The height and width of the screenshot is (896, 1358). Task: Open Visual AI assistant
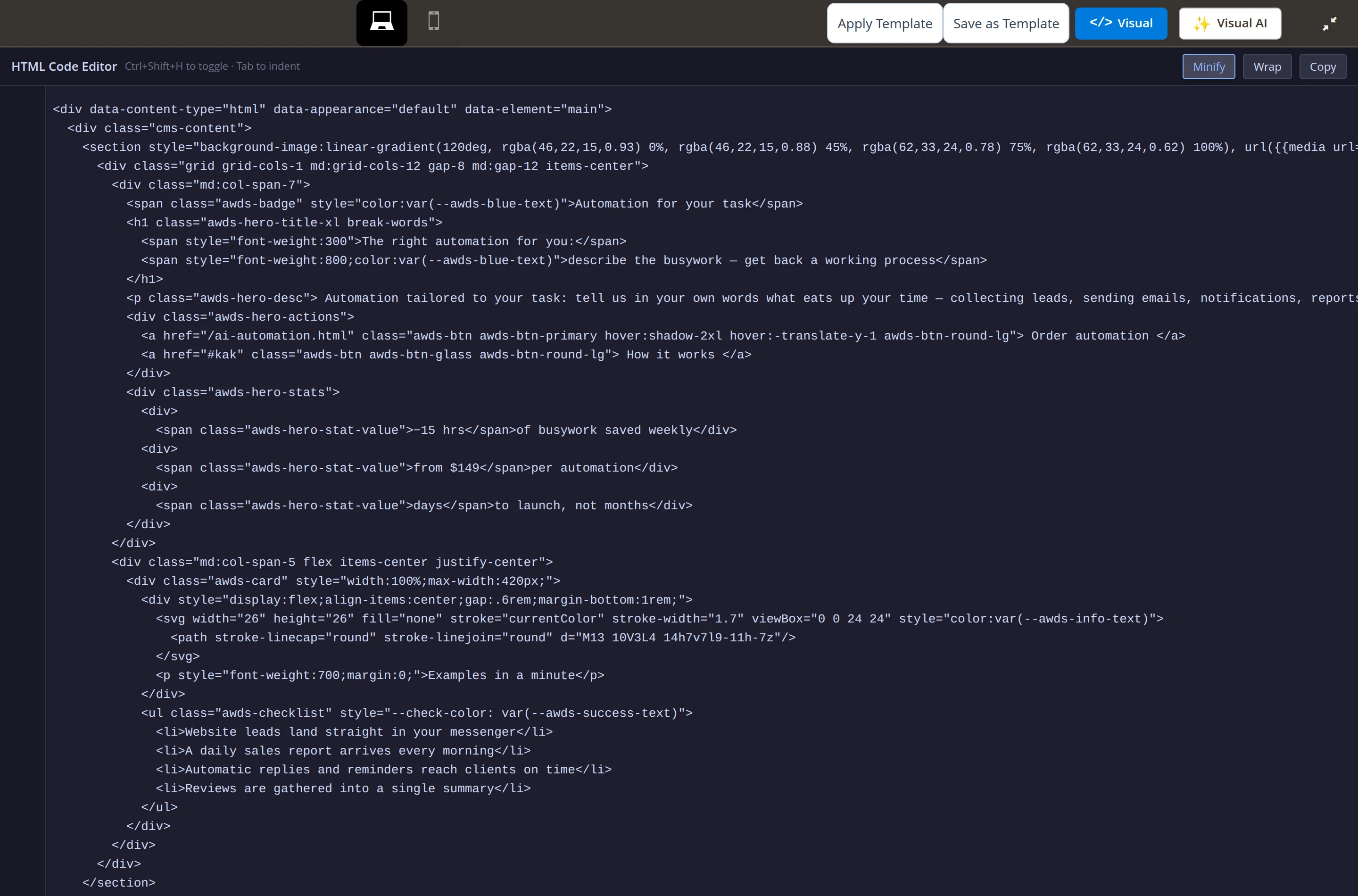point(1230,24)
